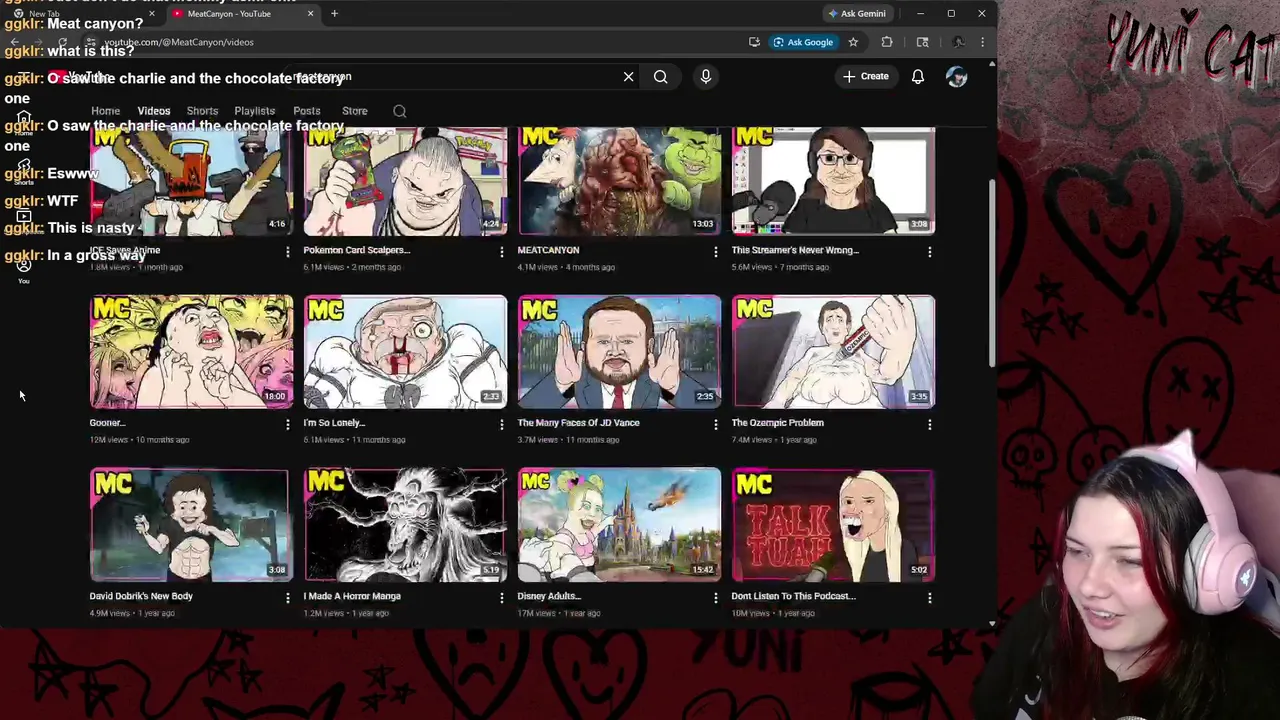
Task: Open options for The Ozempic Problem video
Action: [930, 424]
